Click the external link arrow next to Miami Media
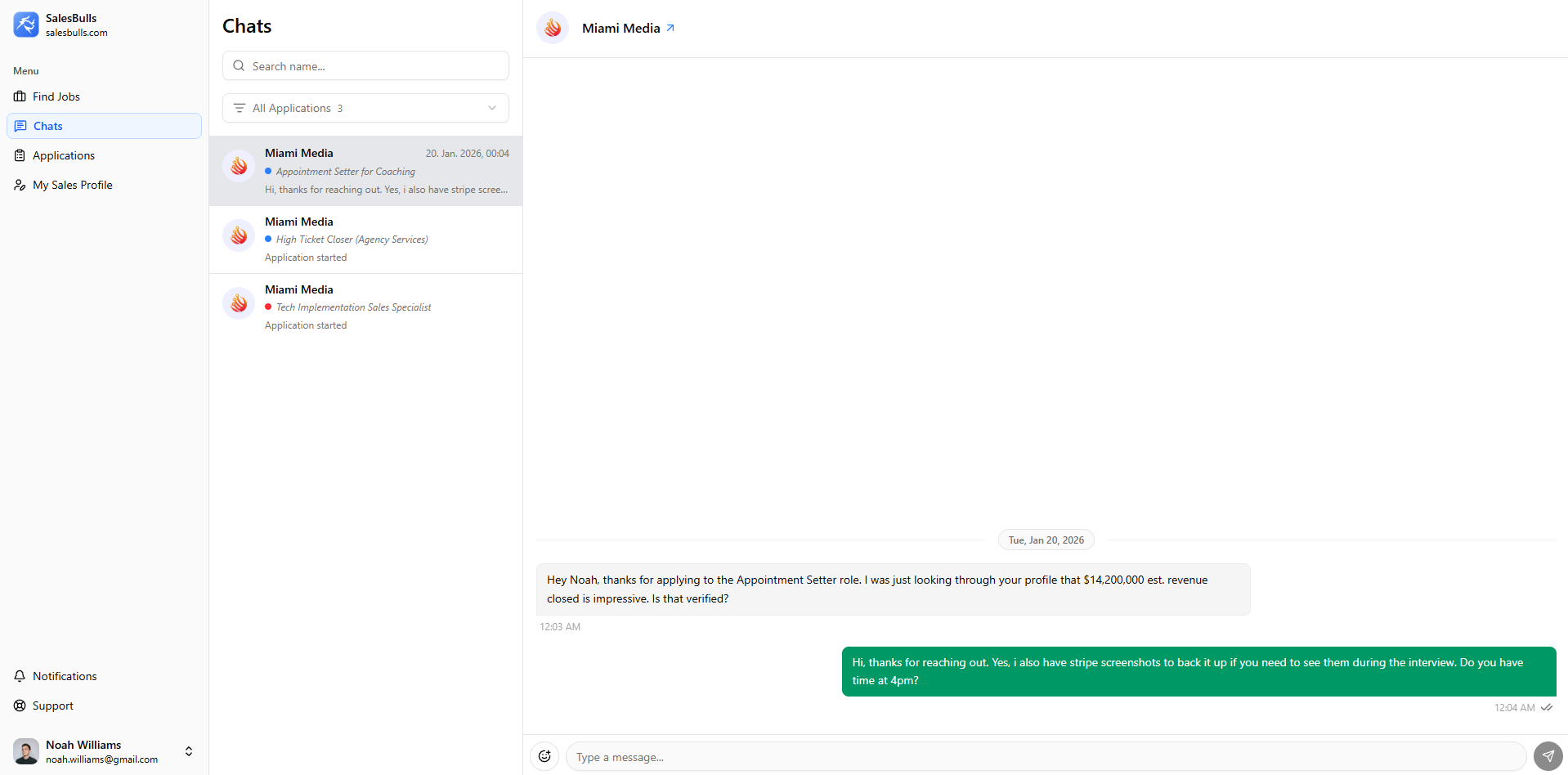This screenshot has height=775, width=1568. pos(670,27)
